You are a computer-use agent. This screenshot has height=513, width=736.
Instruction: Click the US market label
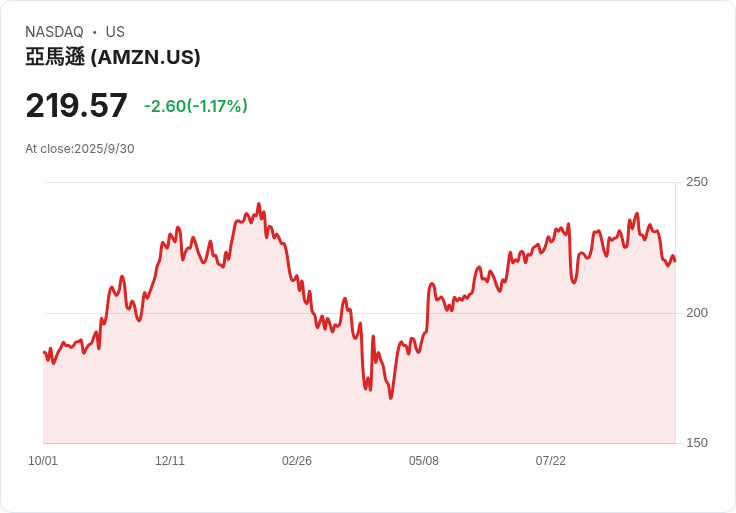(115, 32)
